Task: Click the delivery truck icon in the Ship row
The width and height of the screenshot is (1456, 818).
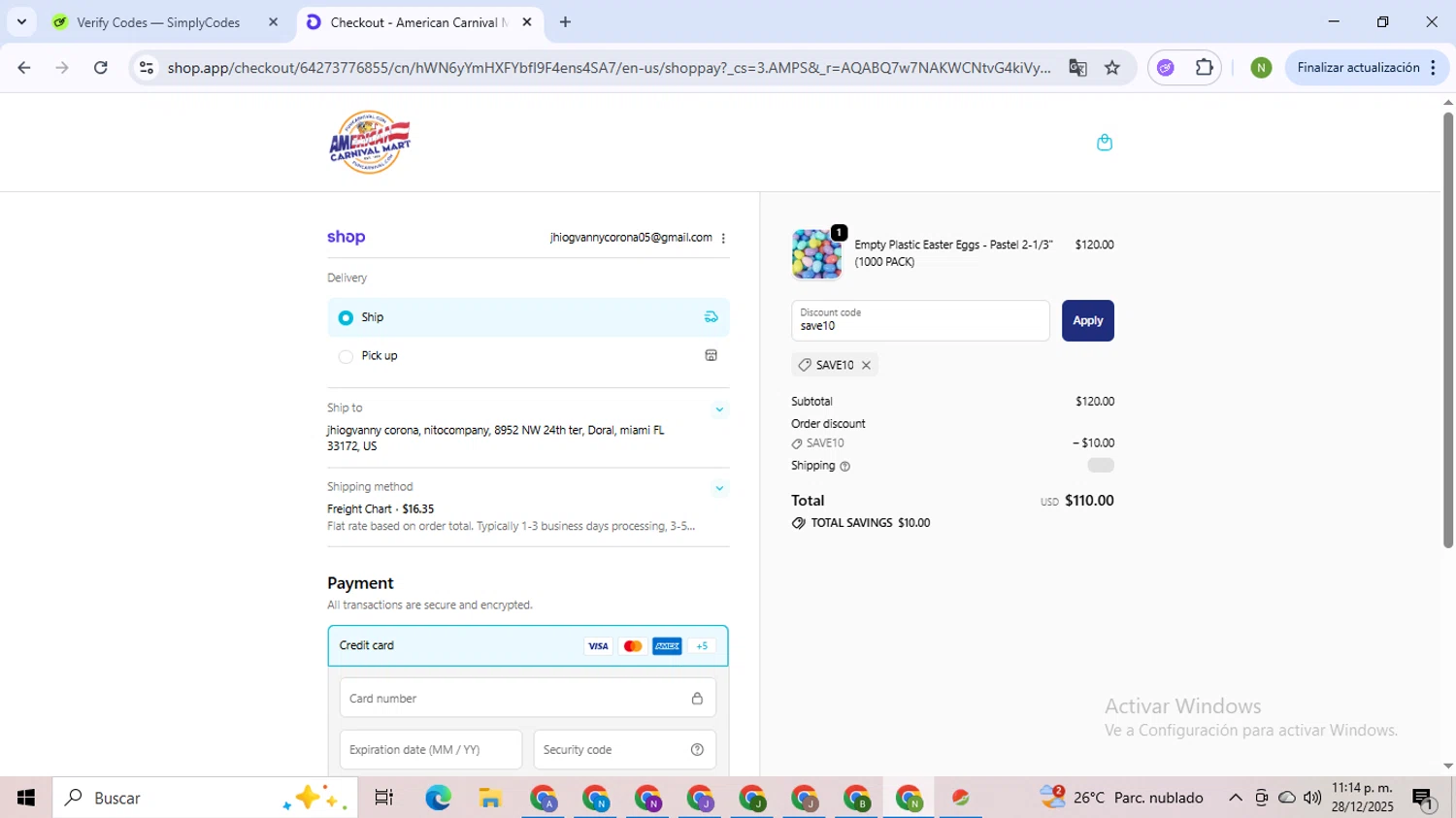Action: [711, 317]
